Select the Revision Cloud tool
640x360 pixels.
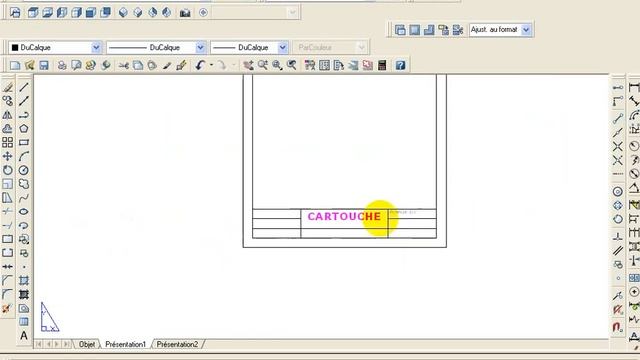pos(24,184)
